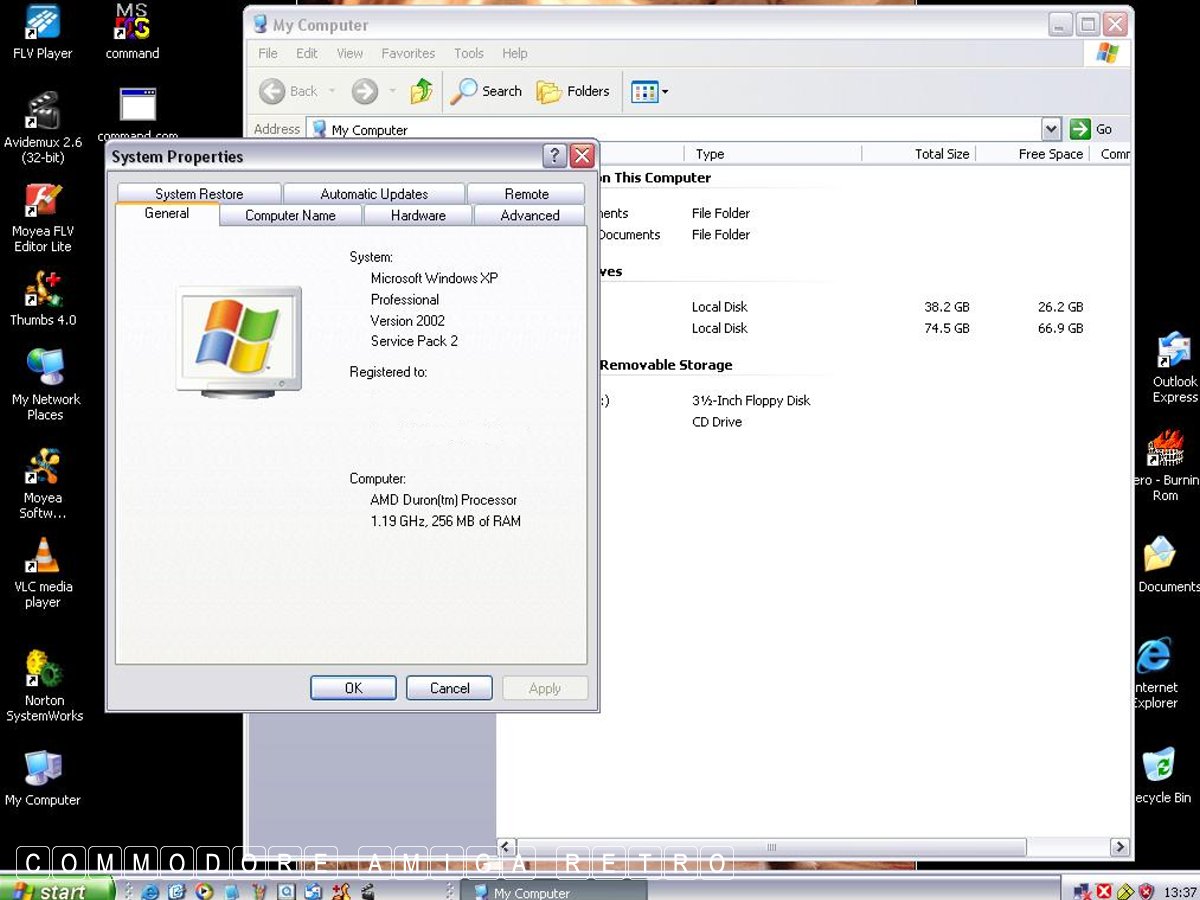Open the Forward button history dropdown arrow
The image size is (1200, 900).
tap(392, 92)
